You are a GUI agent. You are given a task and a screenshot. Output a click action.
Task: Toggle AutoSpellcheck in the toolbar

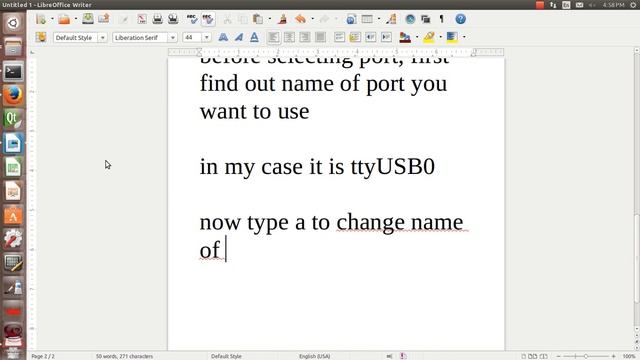tap(208, 19)
